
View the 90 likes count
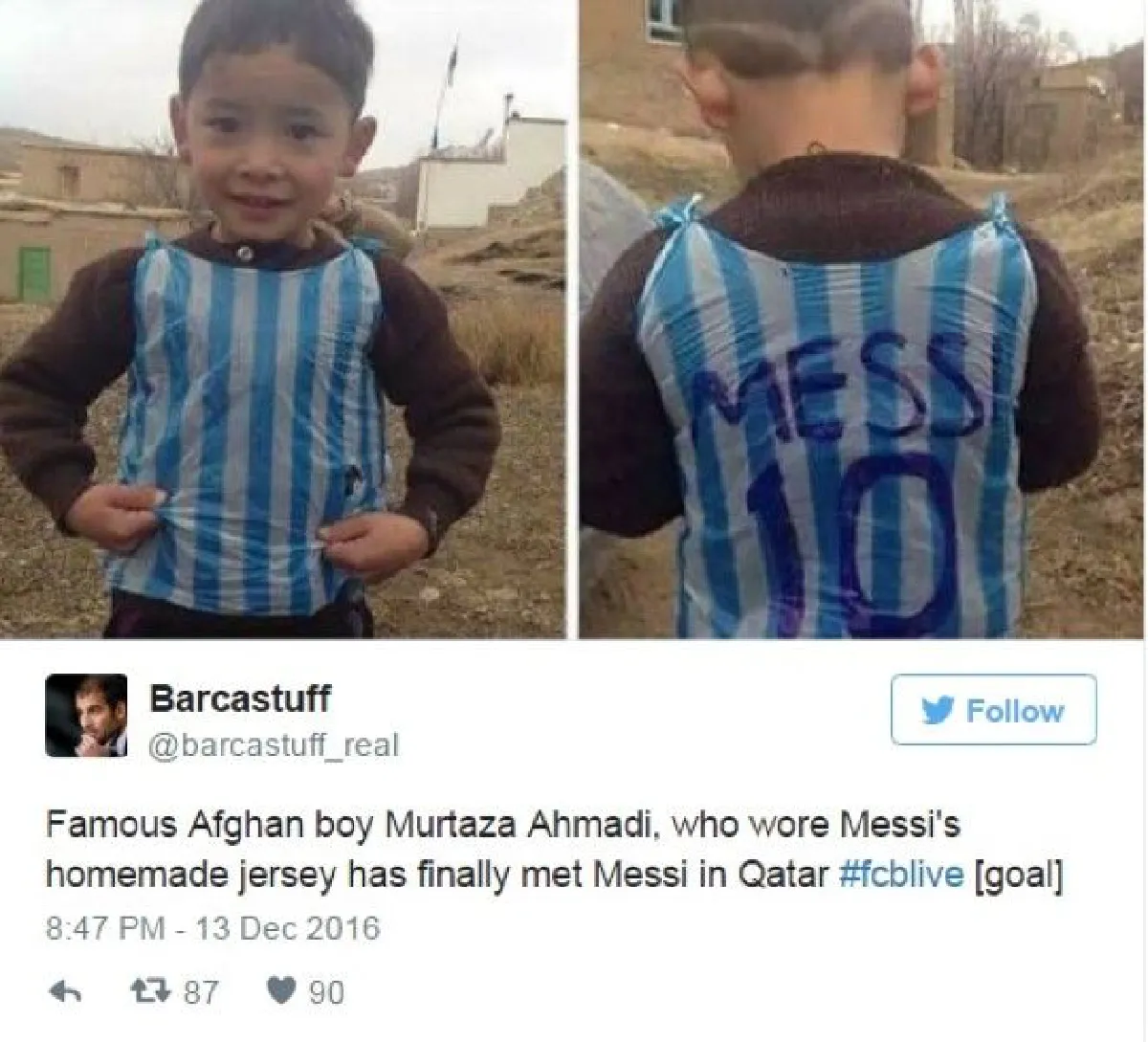pyautogui.click(x=326, y=992)
